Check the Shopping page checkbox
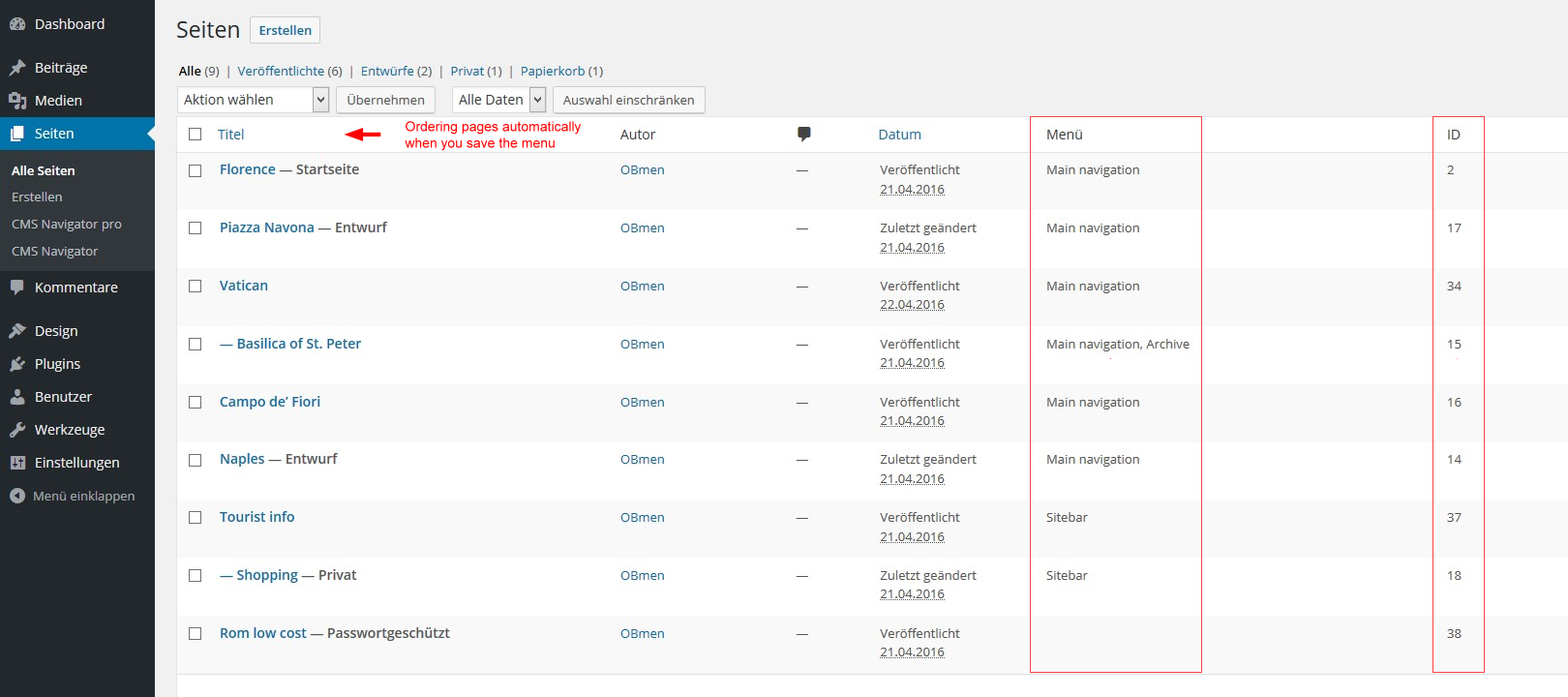 click(x=196, y=576)
